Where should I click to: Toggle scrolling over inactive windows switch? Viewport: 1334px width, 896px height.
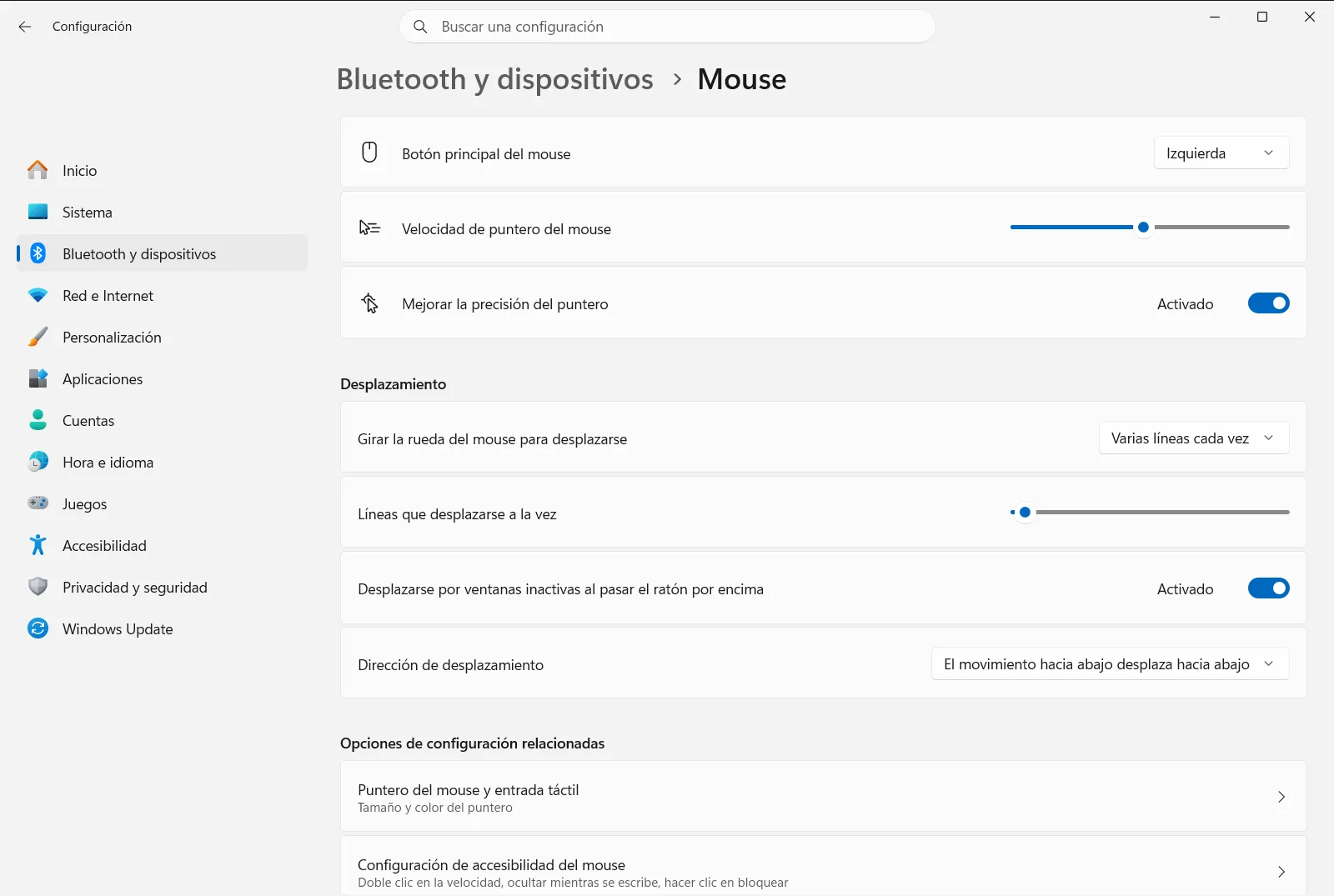(1268, 588)
